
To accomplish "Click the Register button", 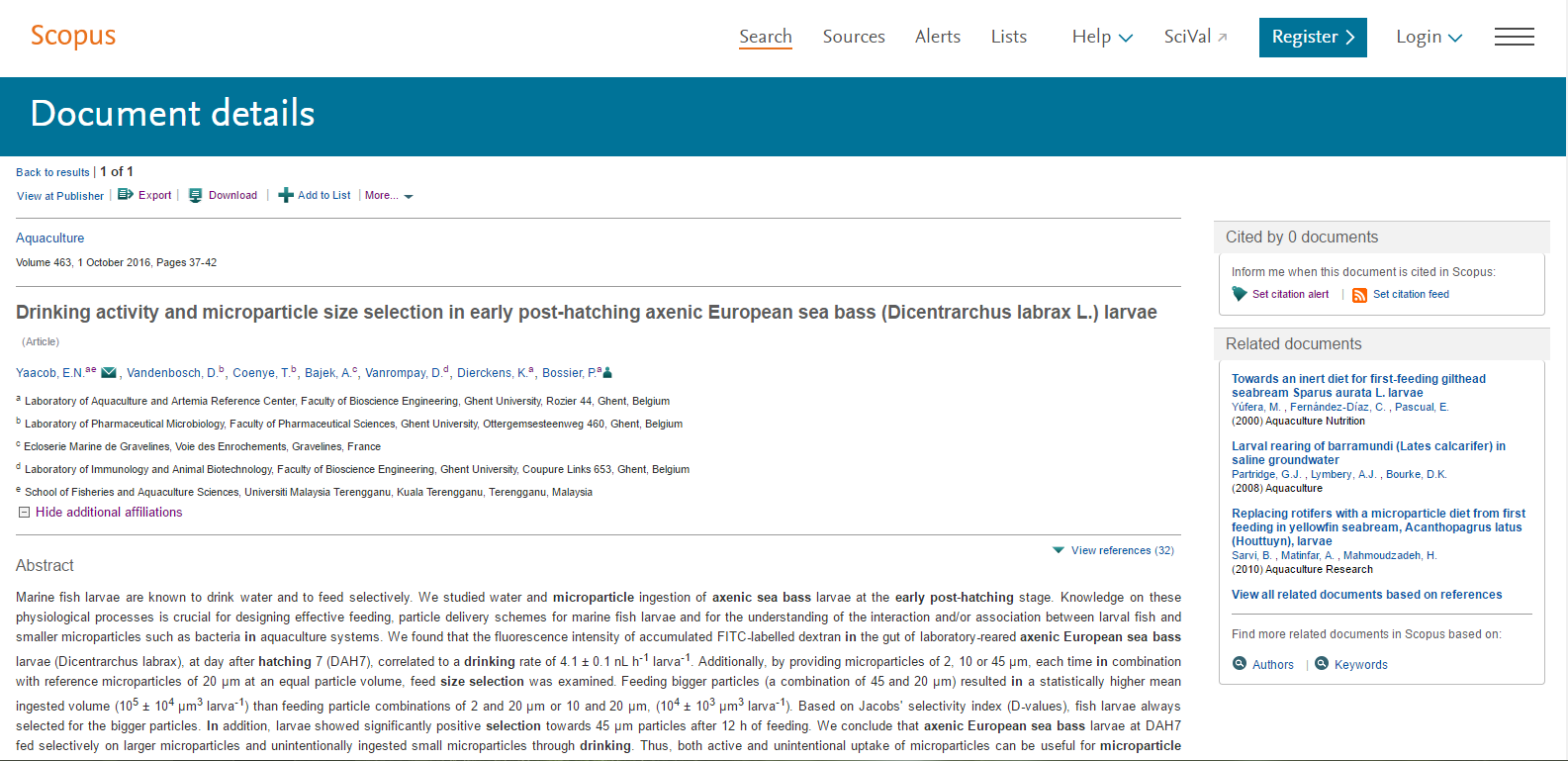I will [x=1313, y=38].
